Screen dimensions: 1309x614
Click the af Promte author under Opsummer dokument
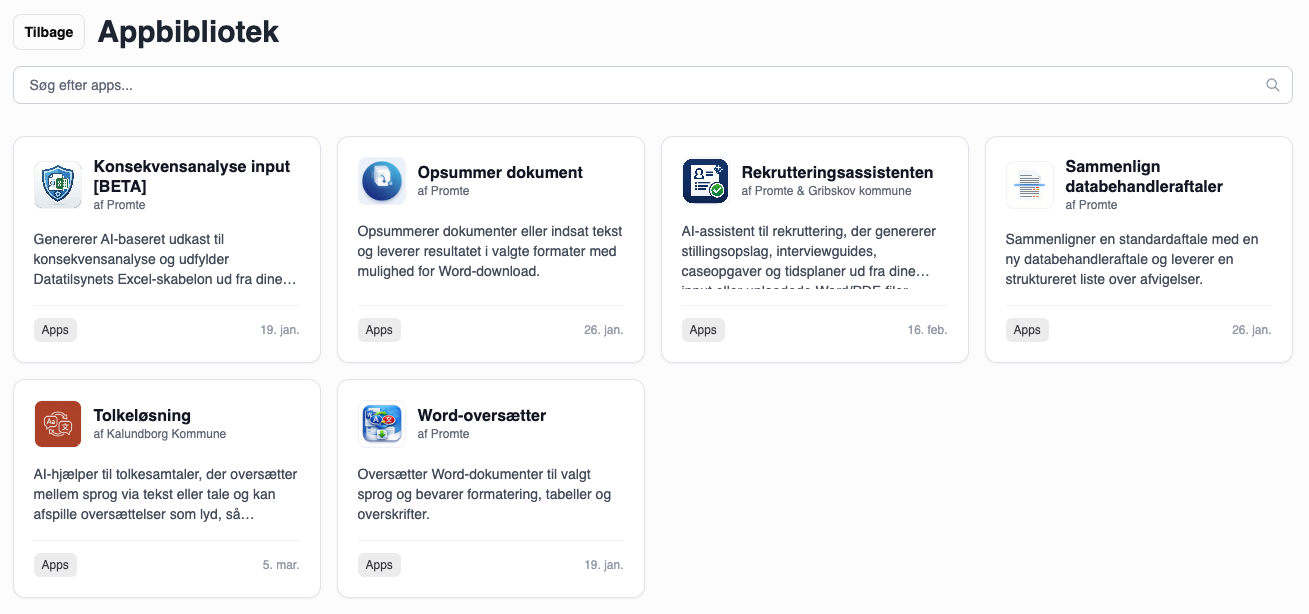pos(444,190)
